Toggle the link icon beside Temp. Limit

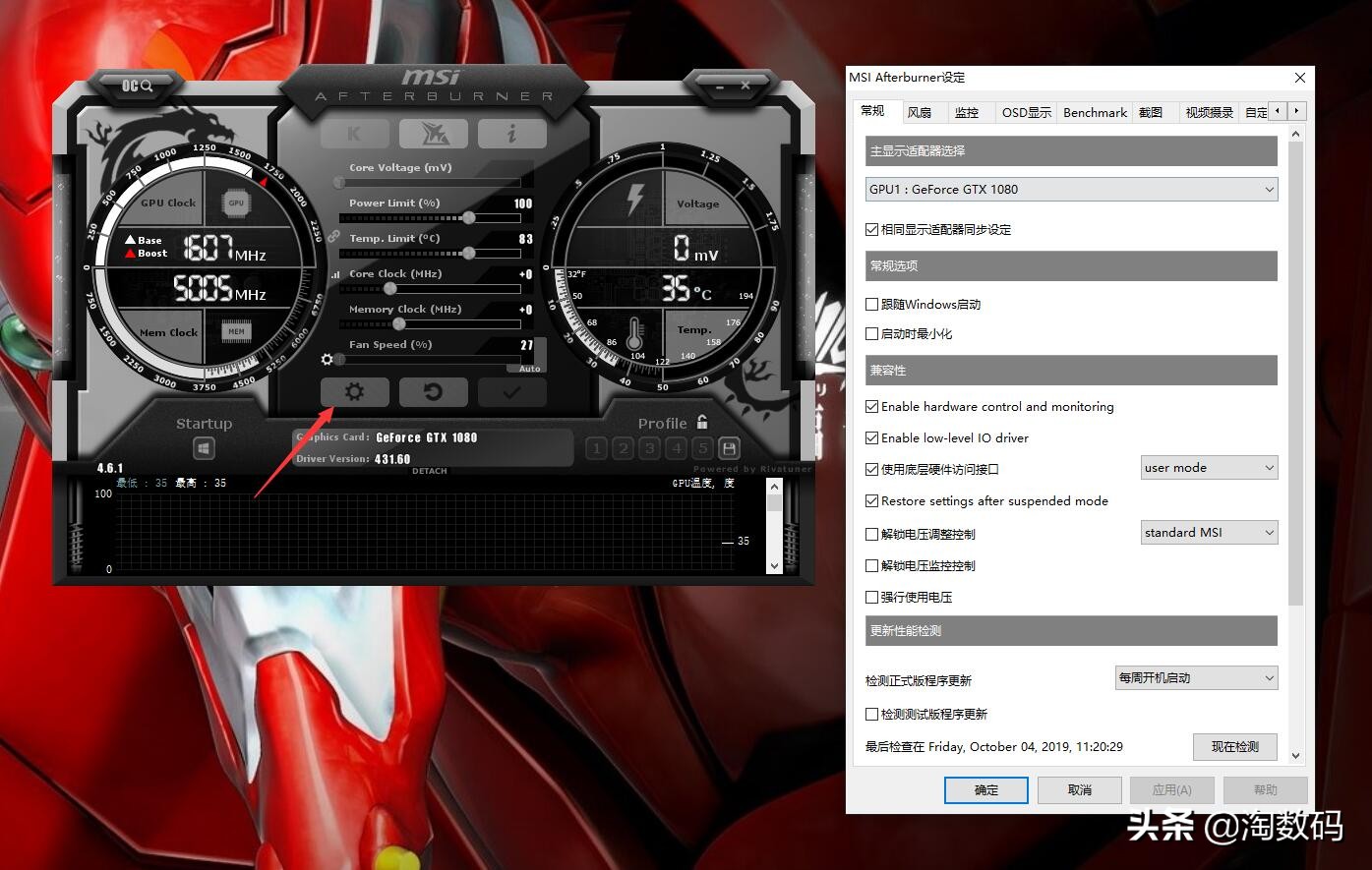pyautogui.click(x=334, y=238)
